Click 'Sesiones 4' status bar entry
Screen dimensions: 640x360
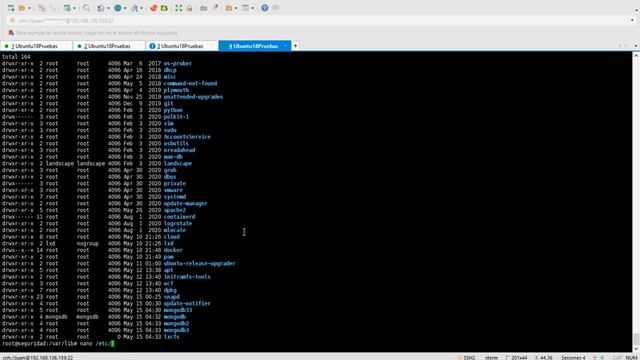coord(573,358)
